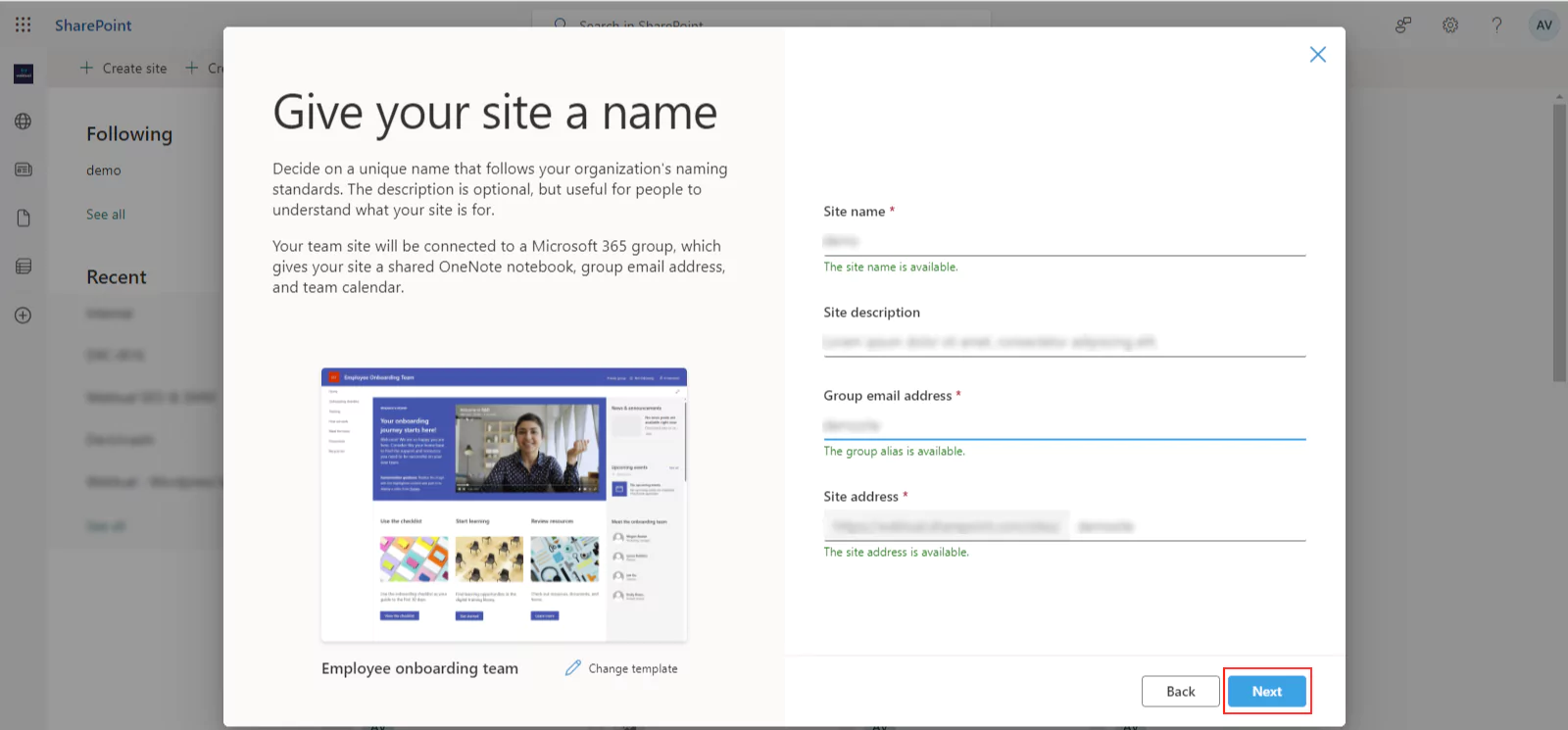Click the Site name input field
The height and width of the screenshot is (730, 1568).
pos(1064,241)
